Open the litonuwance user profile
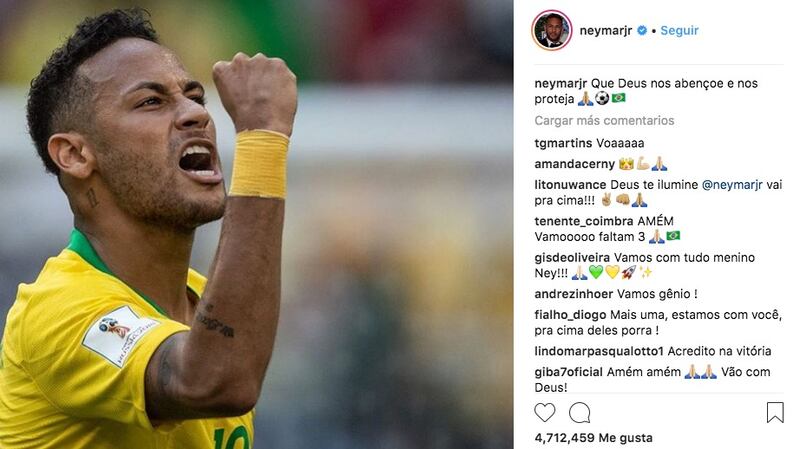800x449 pixels. [x=570, y=185]
